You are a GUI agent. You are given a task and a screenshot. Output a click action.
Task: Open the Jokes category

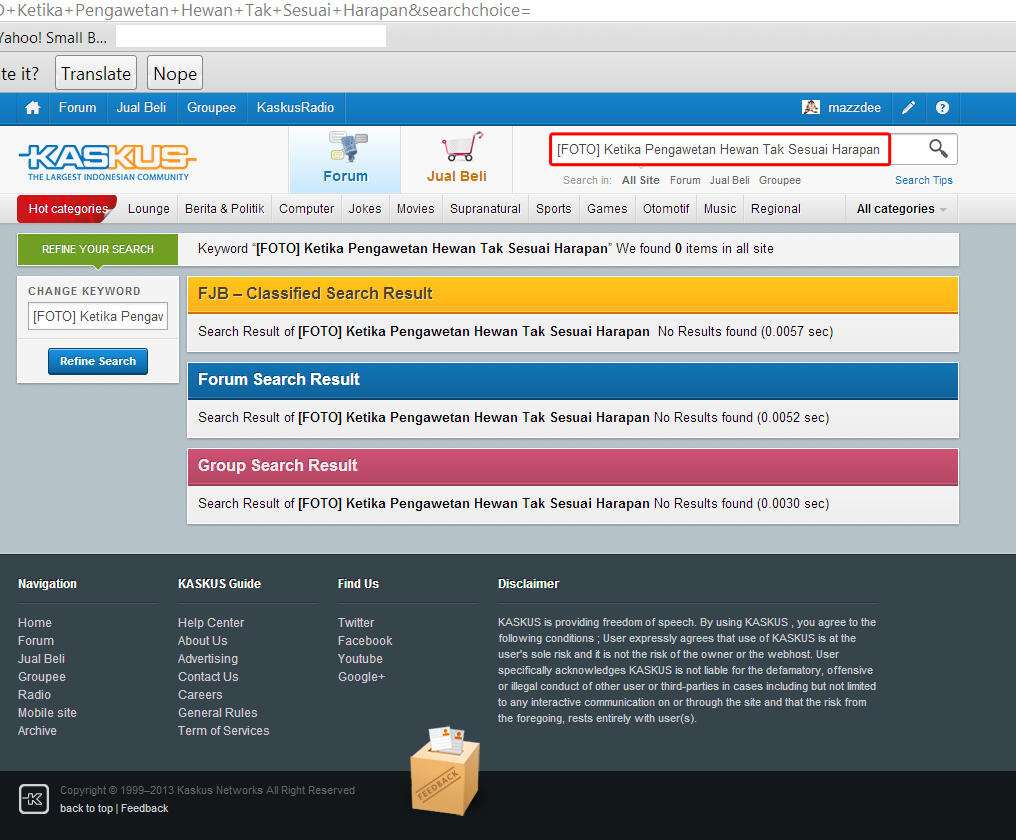[365, 209]
